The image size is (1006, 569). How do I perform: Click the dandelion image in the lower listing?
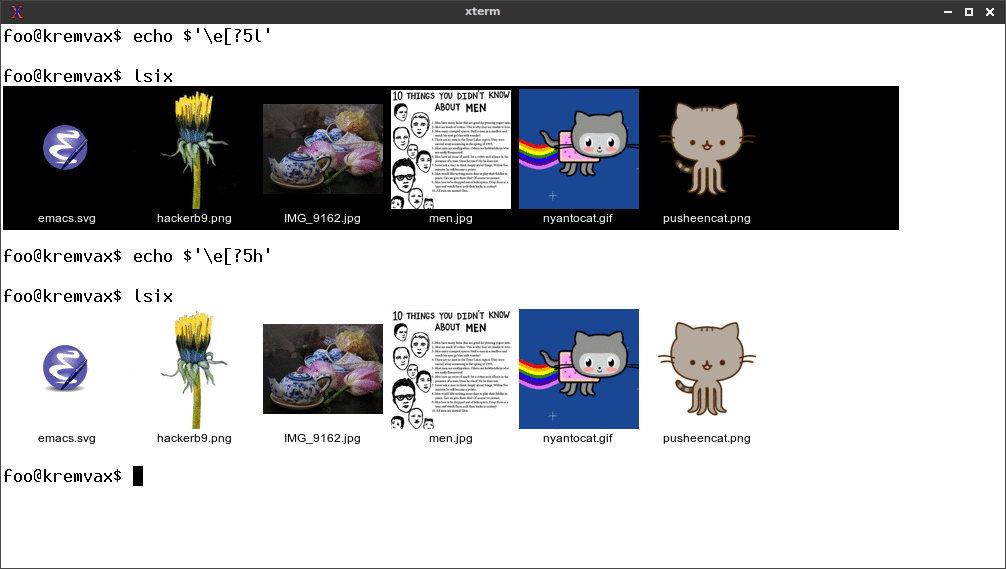(x=194, y=369)
